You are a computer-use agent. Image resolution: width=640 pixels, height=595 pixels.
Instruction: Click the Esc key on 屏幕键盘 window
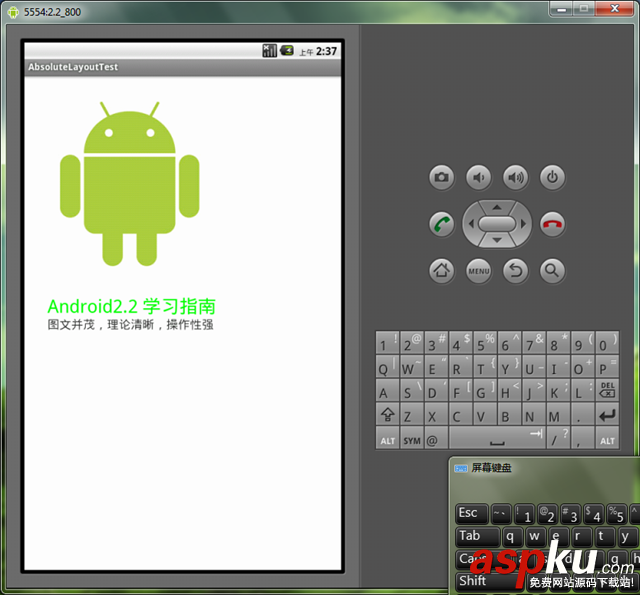[x=471, y=513]
